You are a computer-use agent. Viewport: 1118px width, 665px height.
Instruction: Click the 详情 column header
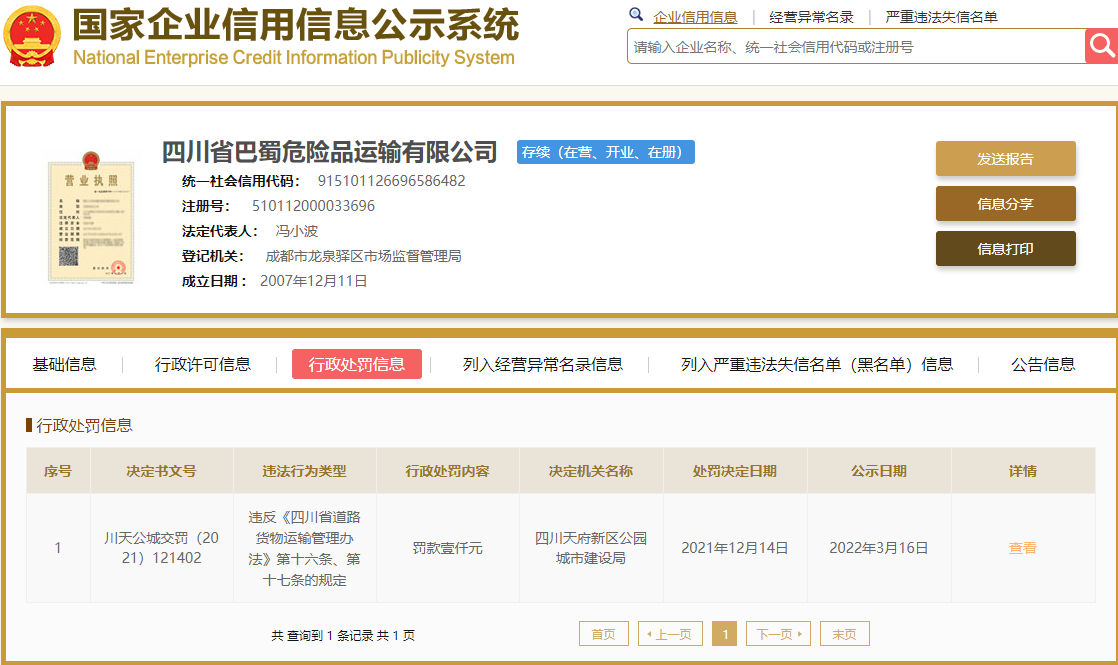(1022, 471)
